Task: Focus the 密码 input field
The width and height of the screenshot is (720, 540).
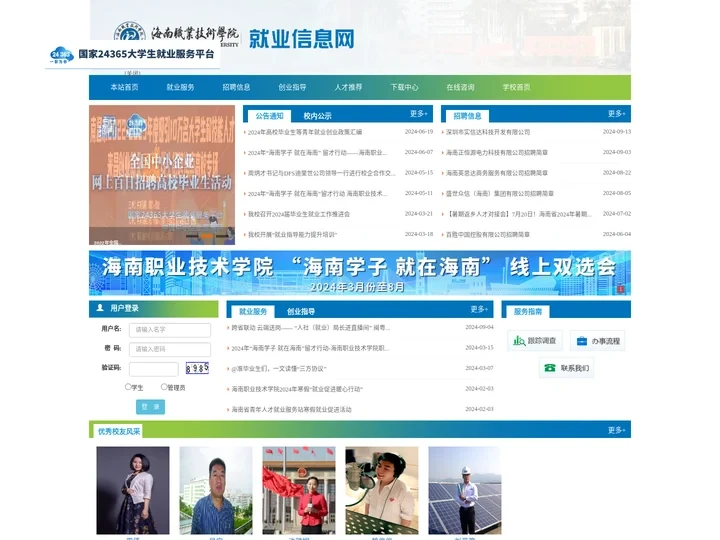Action: pyautogui.click(x=170, y=349)
